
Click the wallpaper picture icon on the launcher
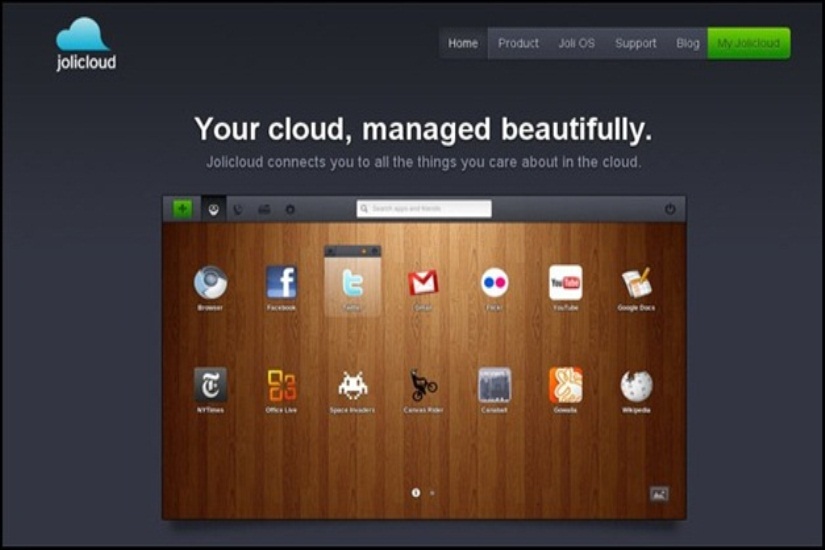point(659,494)
